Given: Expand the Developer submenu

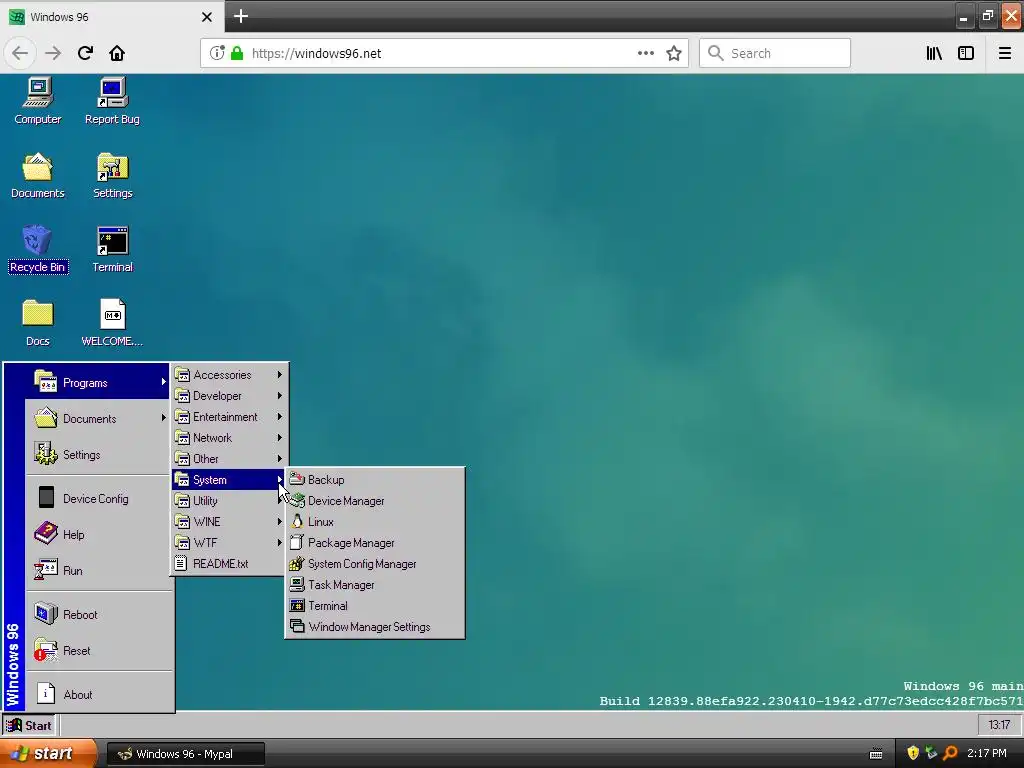Looking at the screenshot, I should click(229, 396).
